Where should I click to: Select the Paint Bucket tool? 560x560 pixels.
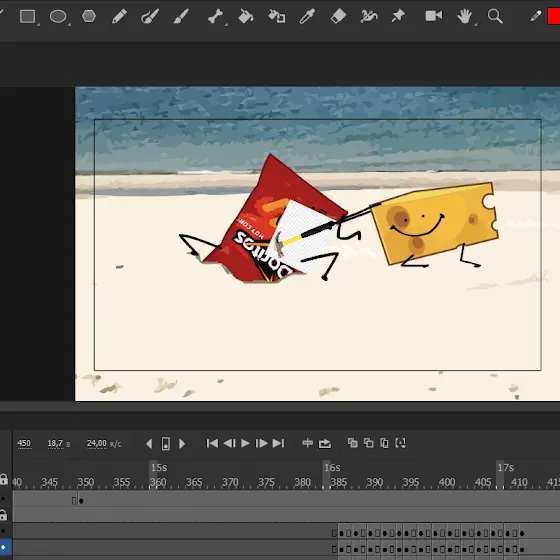pyautogui.click(x=246, y=16)
